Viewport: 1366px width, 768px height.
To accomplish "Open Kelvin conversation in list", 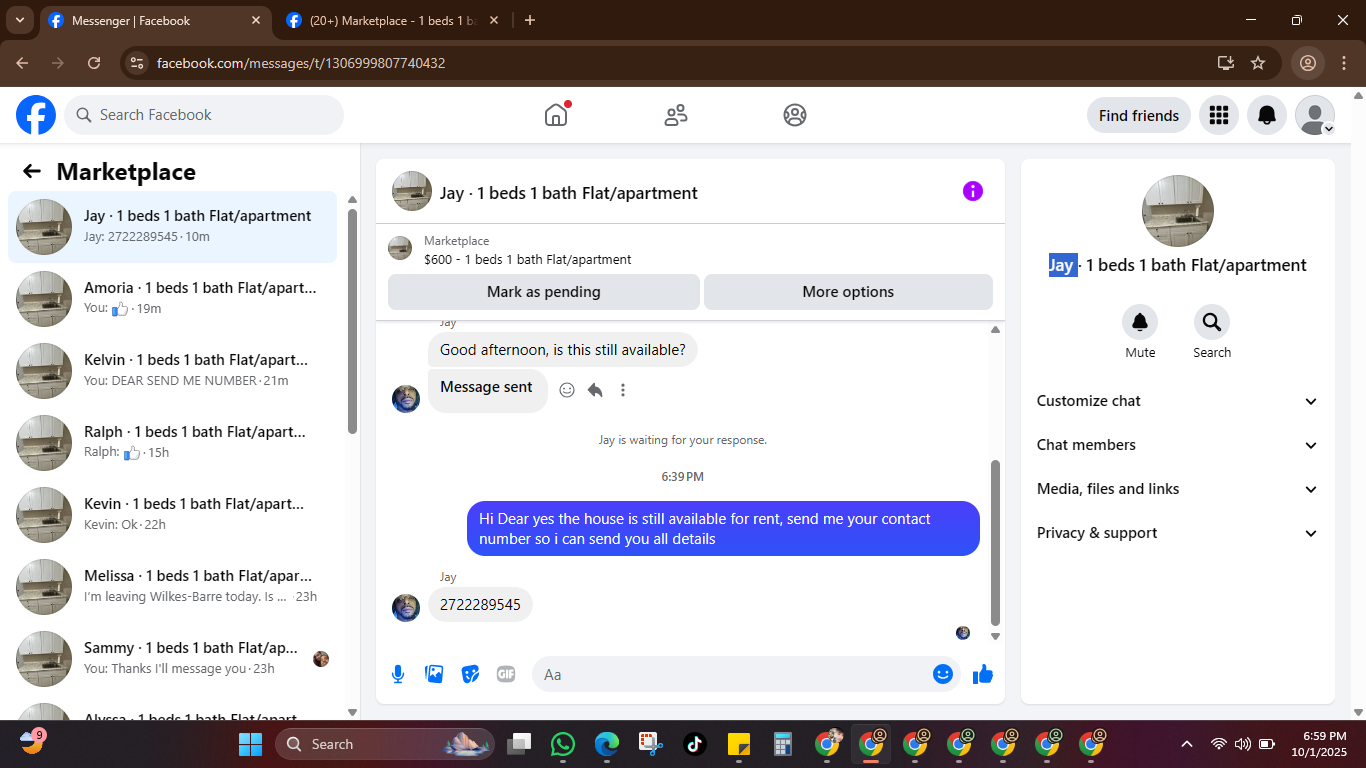I will click(172, 371).
